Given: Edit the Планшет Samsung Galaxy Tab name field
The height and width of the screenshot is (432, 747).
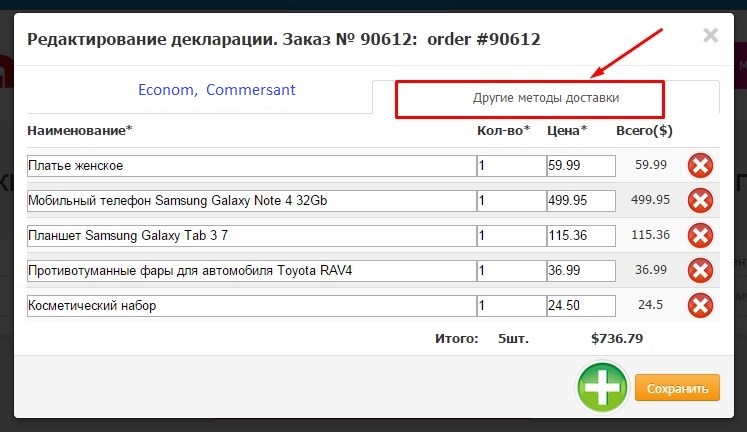Looking at the screenshot, I should coord(251,235).
